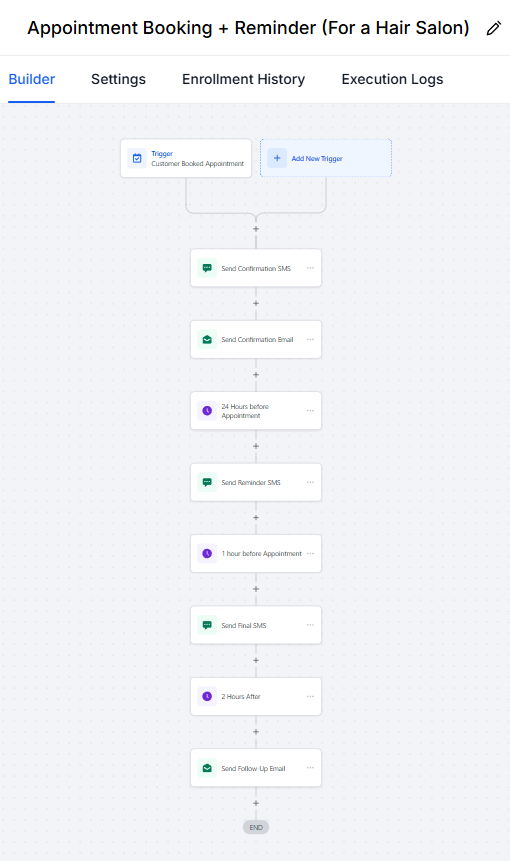This screenshot has height=861, width=510.
Task: Go to the Execution Logs tab
Action: 393,79
